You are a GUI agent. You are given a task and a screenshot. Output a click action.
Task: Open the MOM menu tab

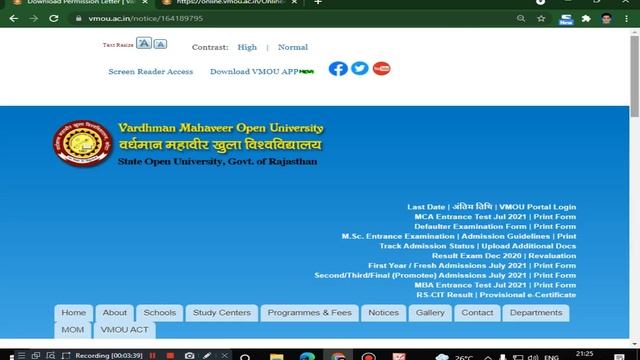(x=73, y=330)
